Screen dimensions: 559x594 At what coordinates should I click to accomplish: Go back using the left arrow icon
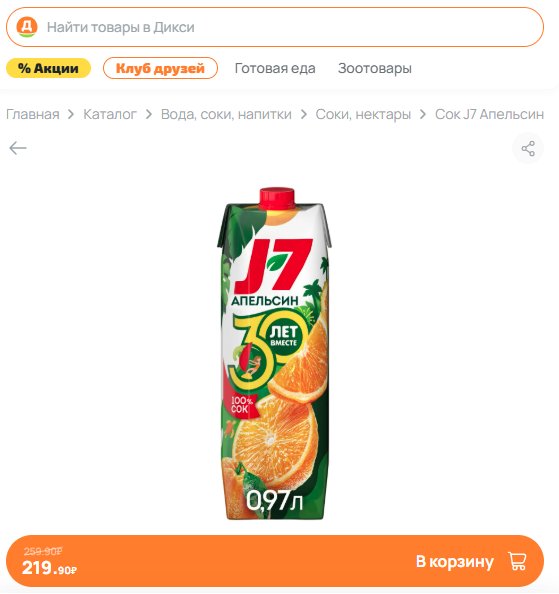(x=18, y=148)
